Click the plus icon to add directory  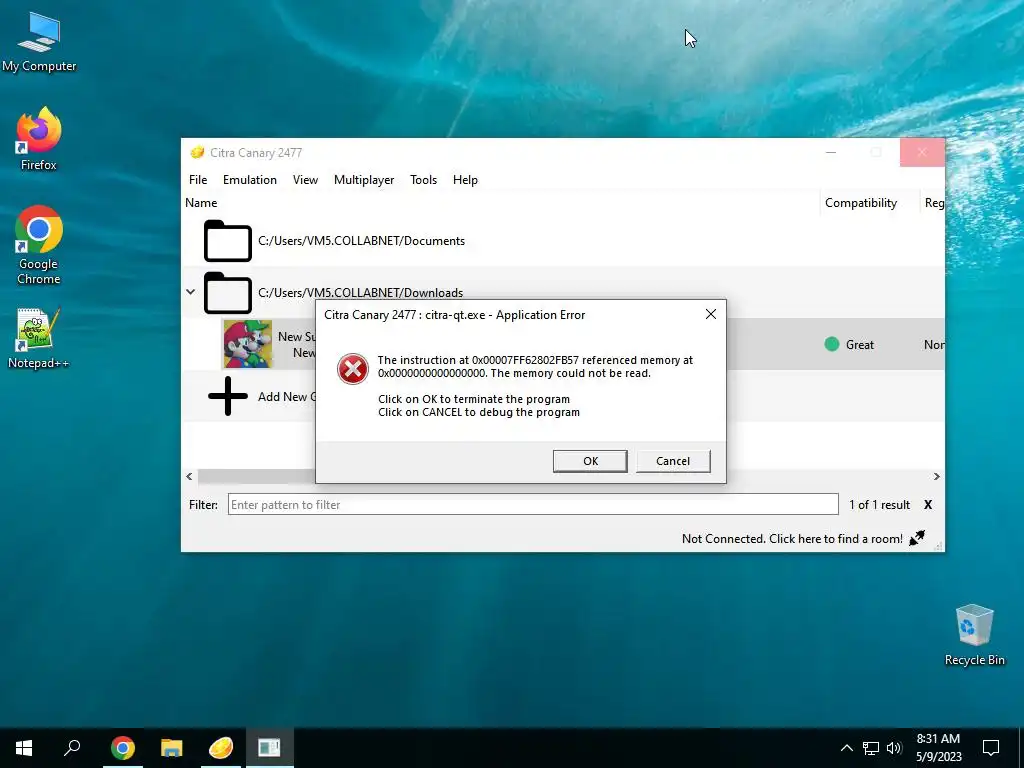[227, 396]
